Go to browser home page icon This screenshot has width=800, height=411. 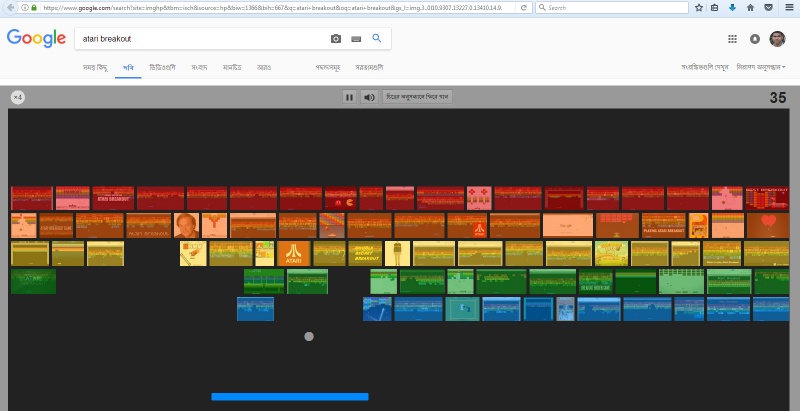750,8
